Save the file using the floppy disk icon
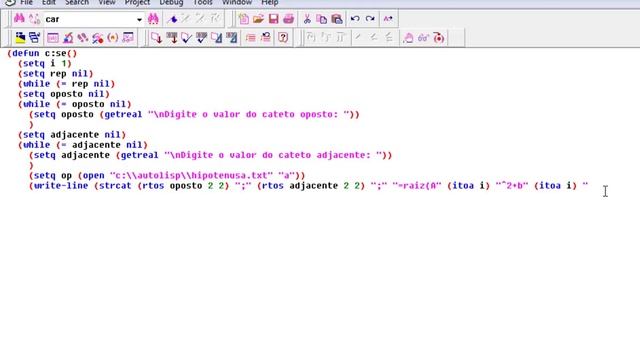640x360 pixels. pyautogui.click(x=273, y=19)
